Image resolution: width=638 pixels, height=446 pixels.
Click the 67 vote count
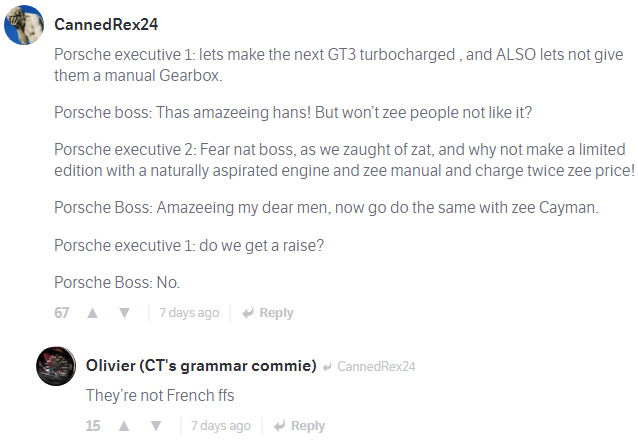click(62, 313)
